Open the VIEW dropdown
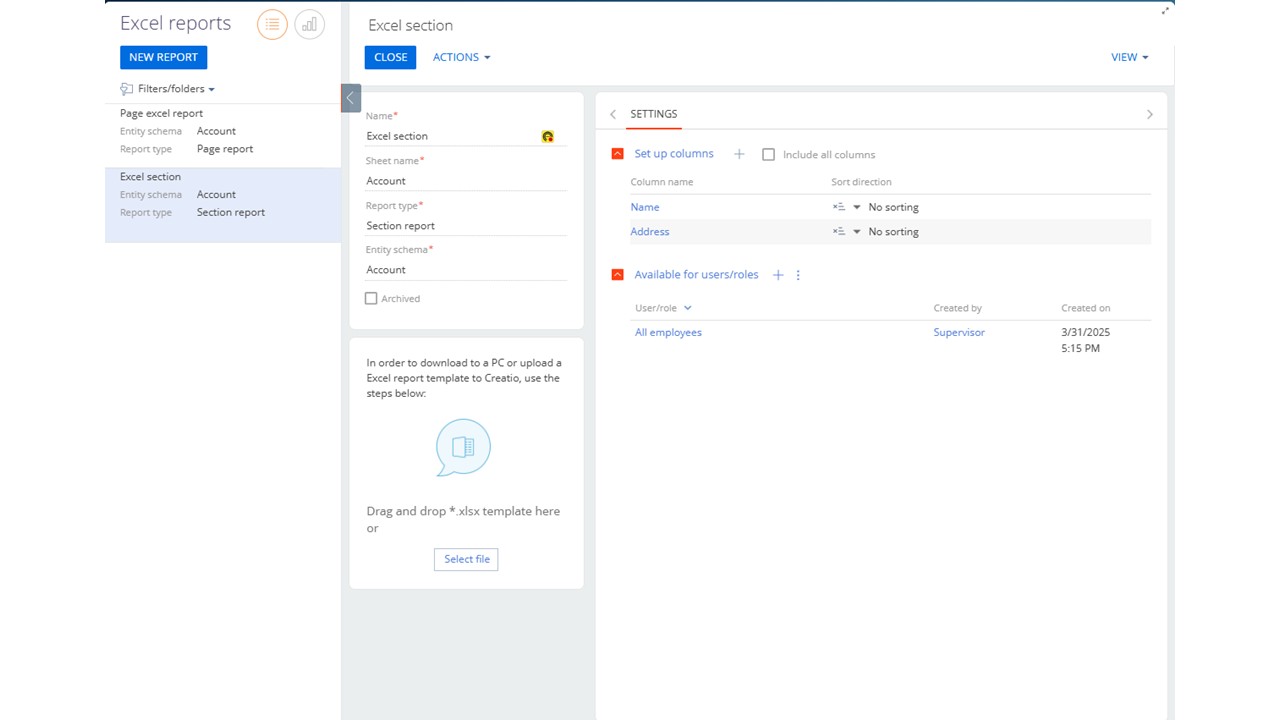1280x720 pixels. pos(1128,57)
